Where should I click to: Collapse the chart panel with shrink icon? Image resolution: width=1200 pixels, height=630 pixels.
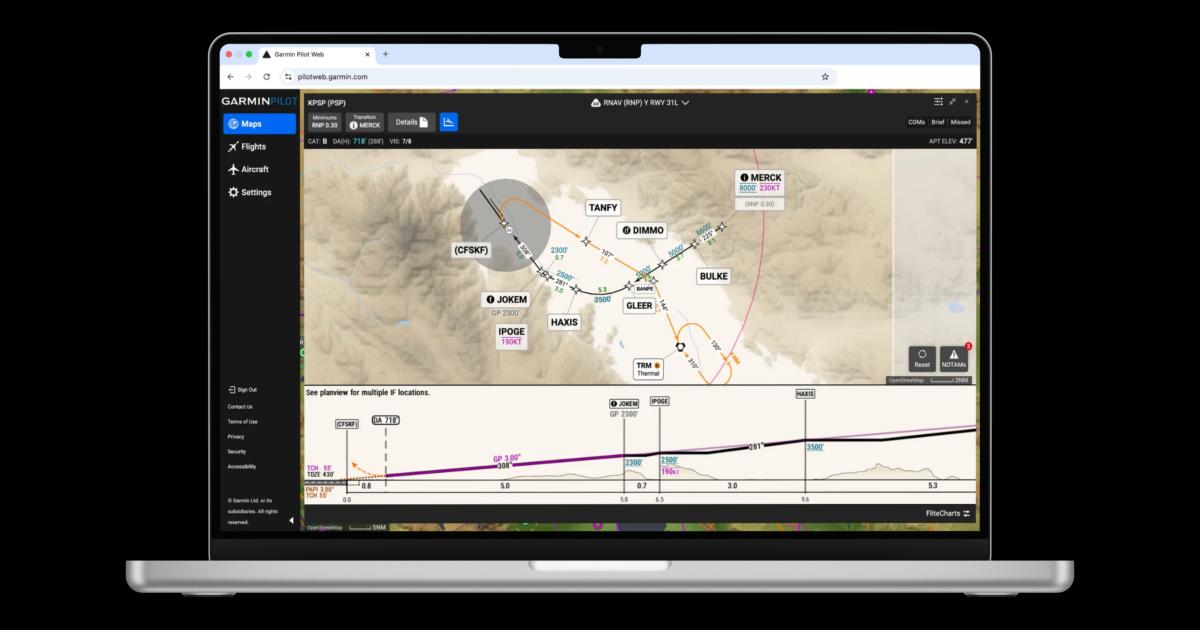[x=953, y=102]
